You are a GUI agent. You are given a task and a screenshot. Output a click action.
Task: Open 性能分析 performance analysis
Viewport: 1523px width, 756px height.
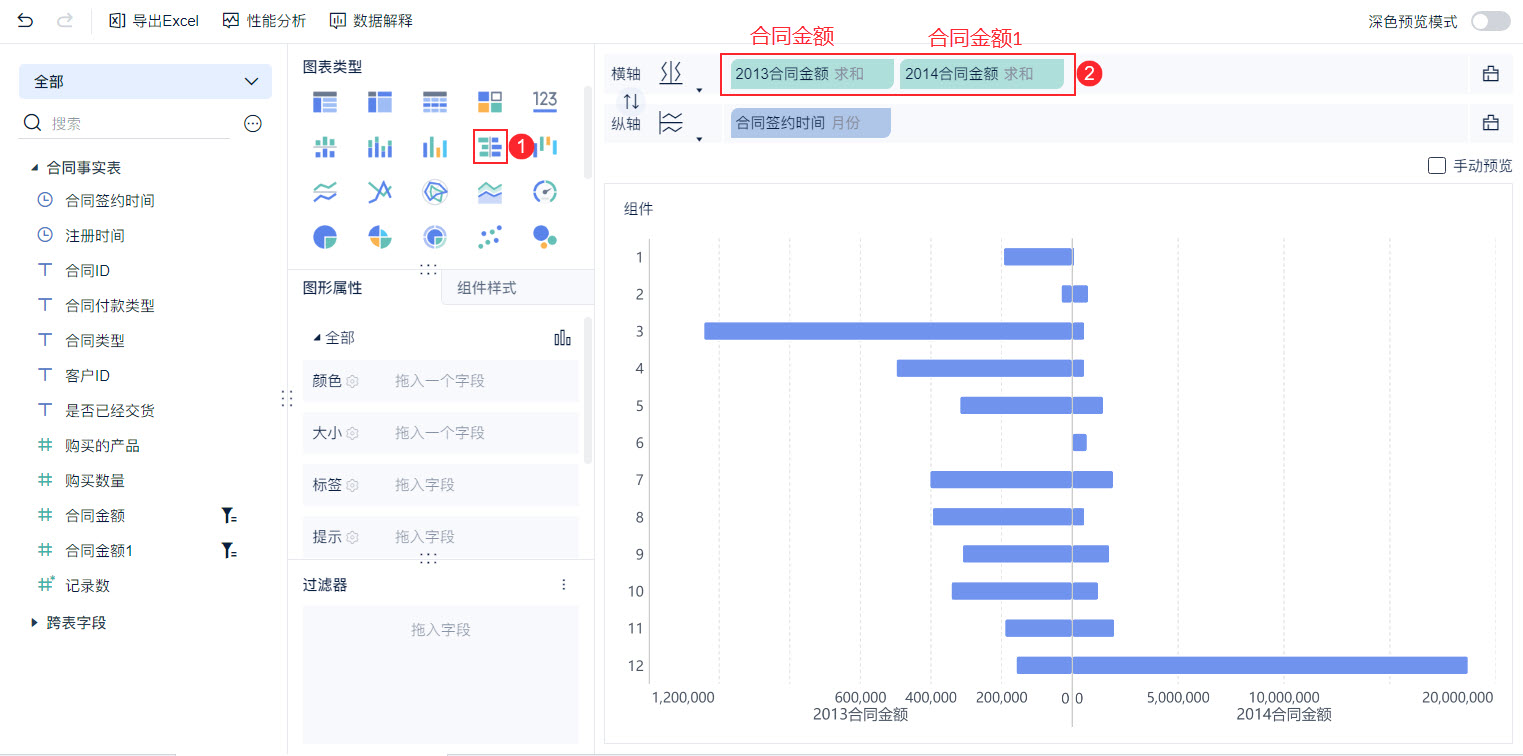(264, 20)
